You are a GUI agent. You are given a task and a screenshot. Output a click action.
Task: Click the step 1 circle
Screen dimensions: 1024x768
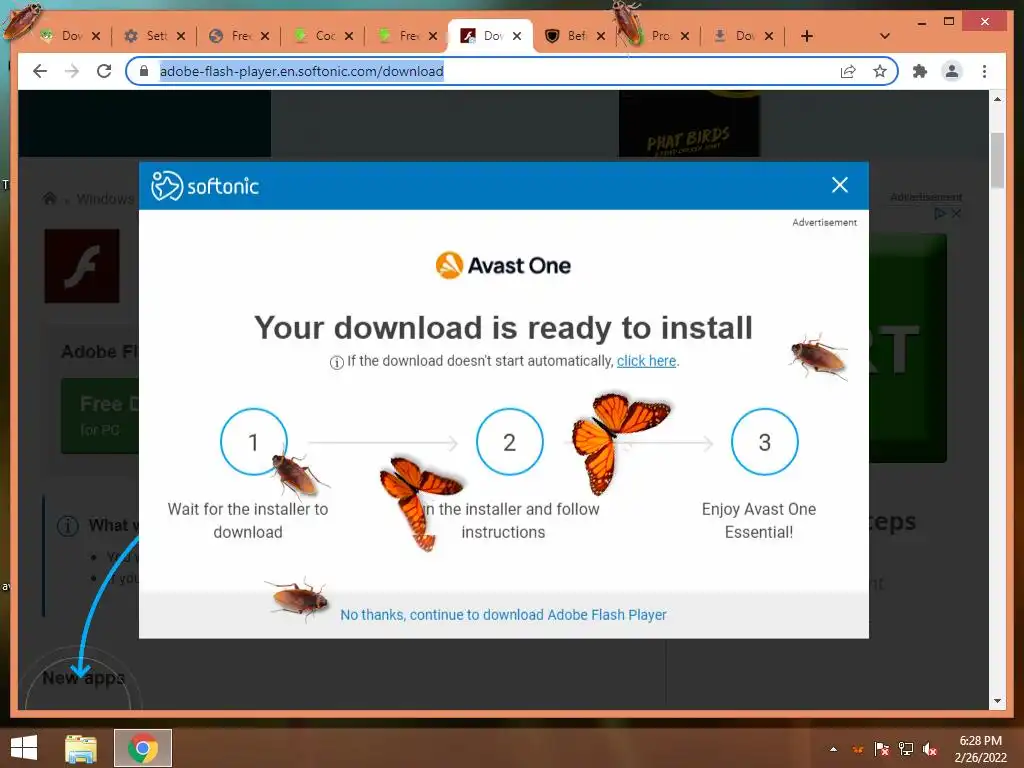(x=254, y=442)
